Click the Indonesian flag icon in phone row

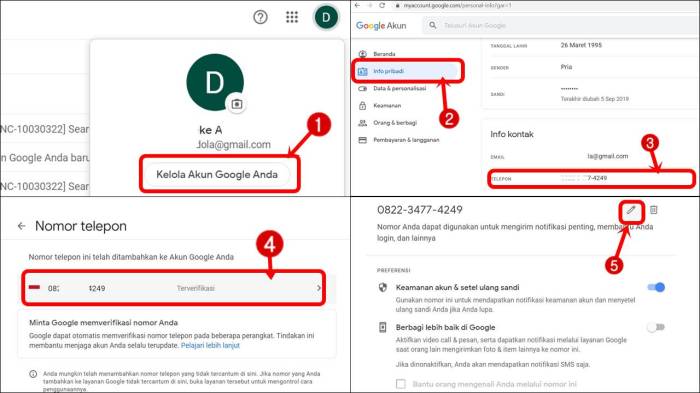[x=34, y=288]
